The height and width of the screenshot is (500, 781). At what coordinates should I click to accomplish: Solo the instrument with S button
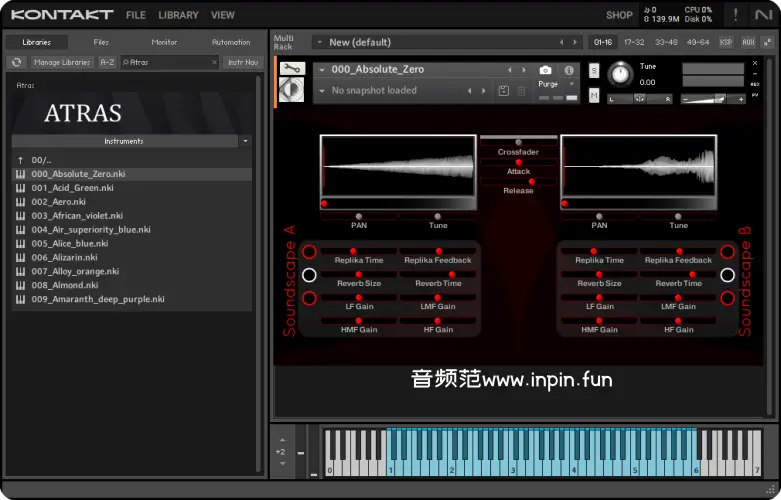(594, 70)
